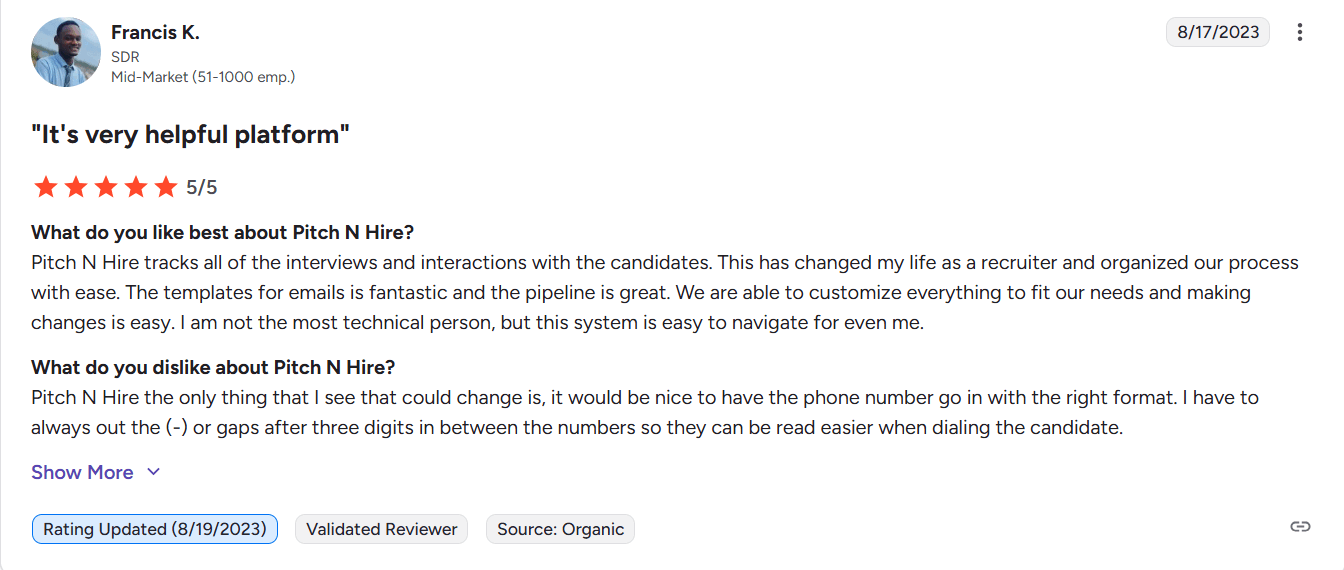Click the Show More link
1344x570 pixels.
pyautogui.click(x=82, y=472)
